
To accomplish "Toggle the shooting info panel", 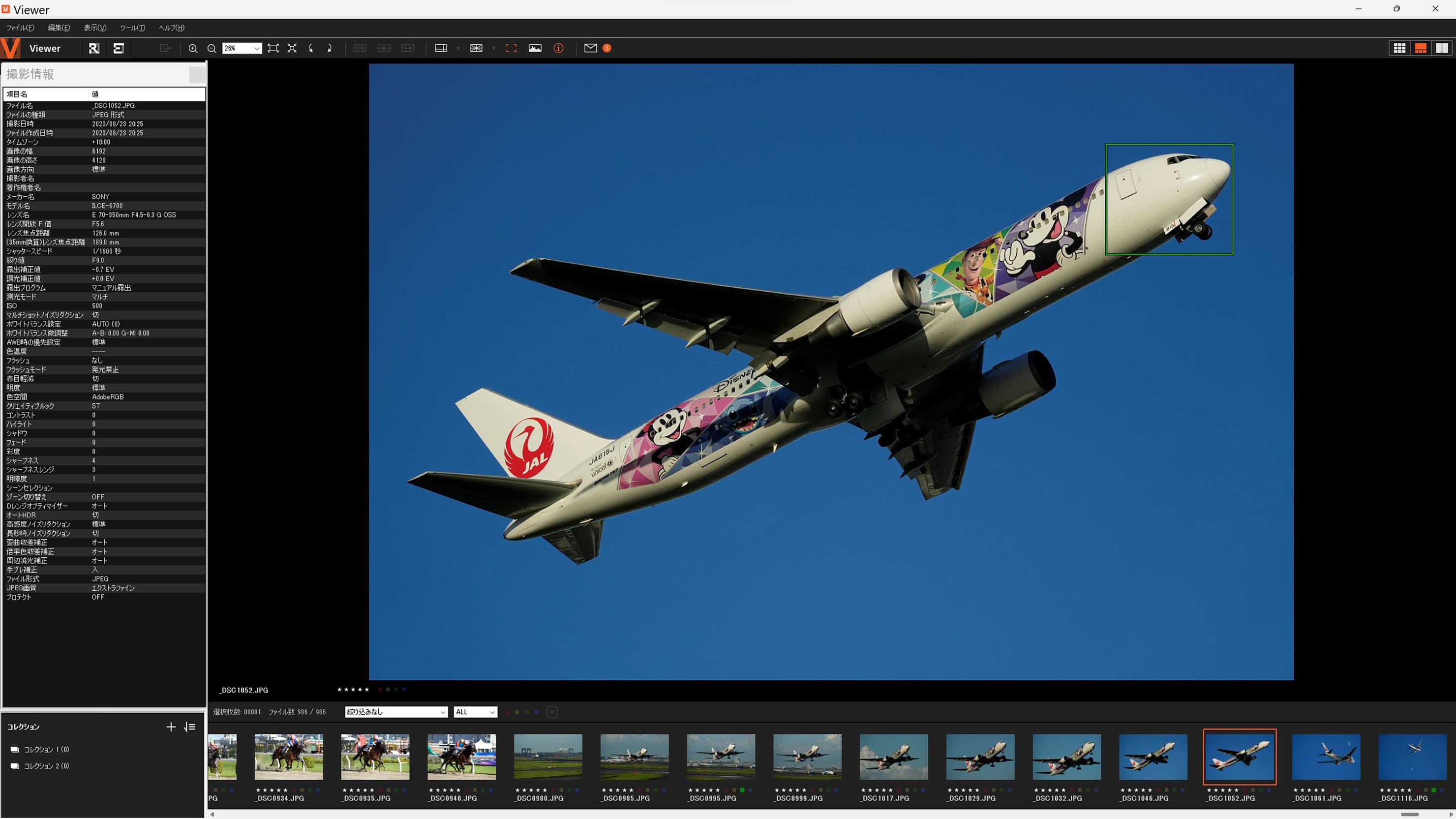I will pyautogui.click(x=558, y=48).
